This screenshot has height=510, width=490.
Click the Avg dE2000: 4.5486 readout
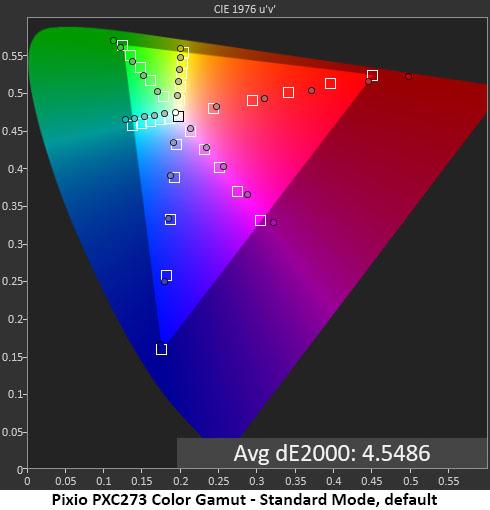click(332, 453)
